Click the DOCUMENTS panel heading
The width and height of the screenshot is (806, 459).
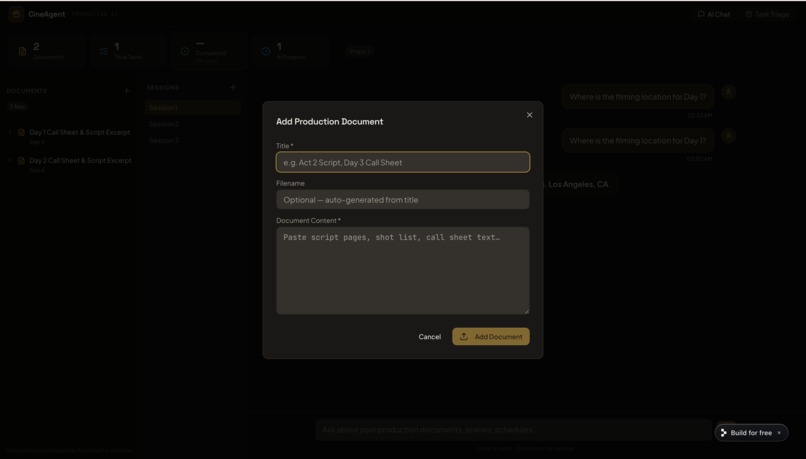(x=27, y=91)
